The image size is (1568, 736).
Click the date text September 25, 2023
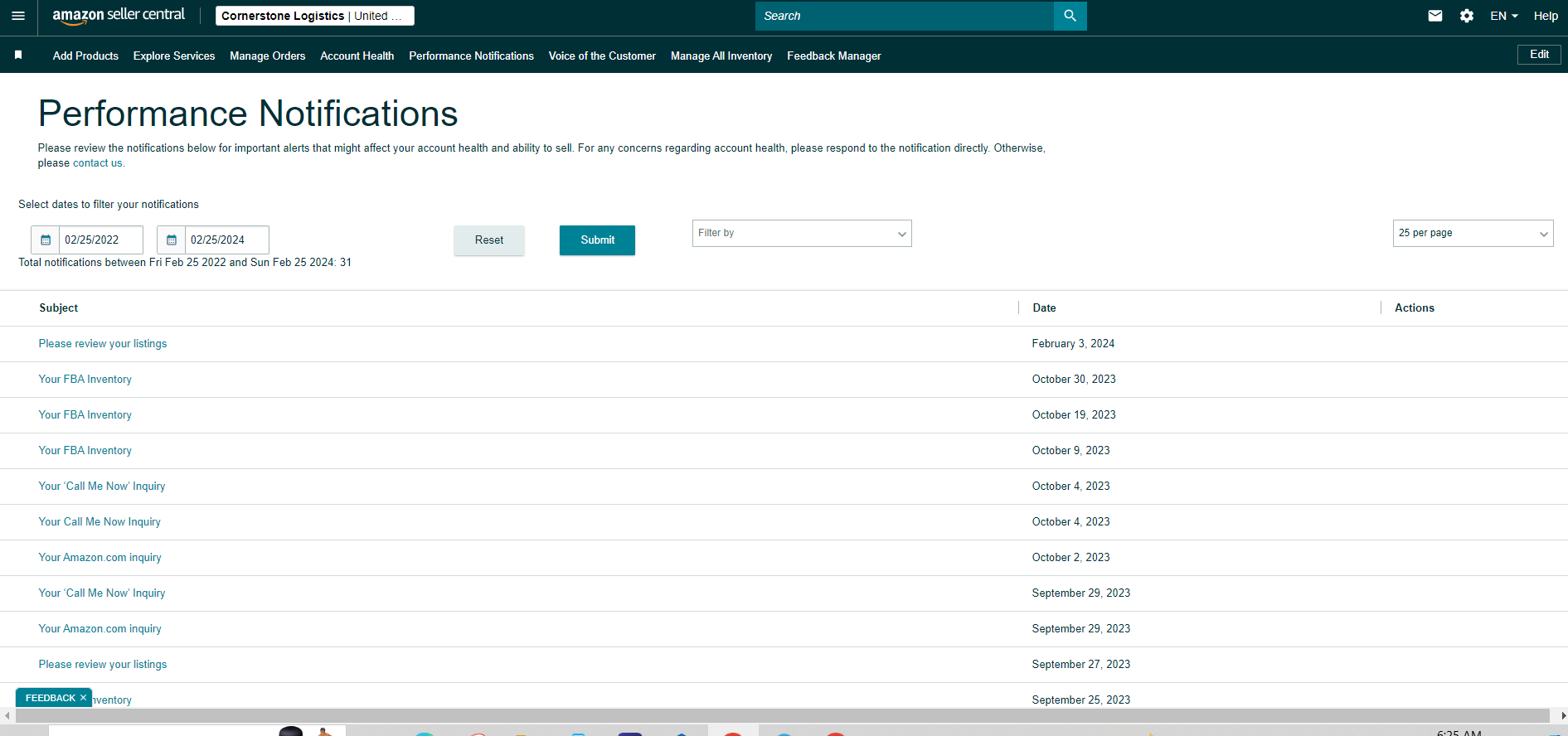click(x=1080, y=700)
